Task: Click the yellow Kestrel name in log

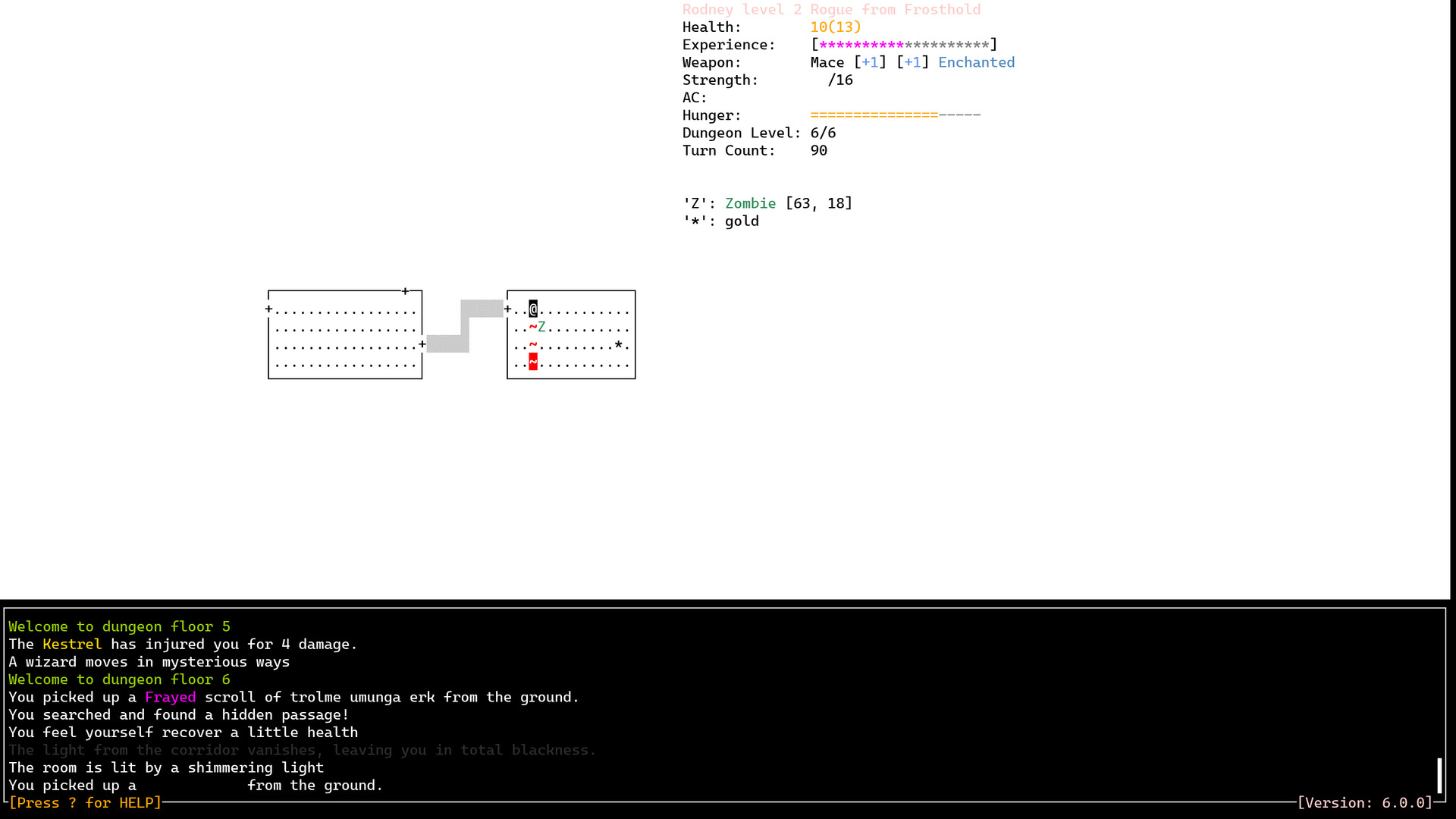Action: tap(72, 644)
